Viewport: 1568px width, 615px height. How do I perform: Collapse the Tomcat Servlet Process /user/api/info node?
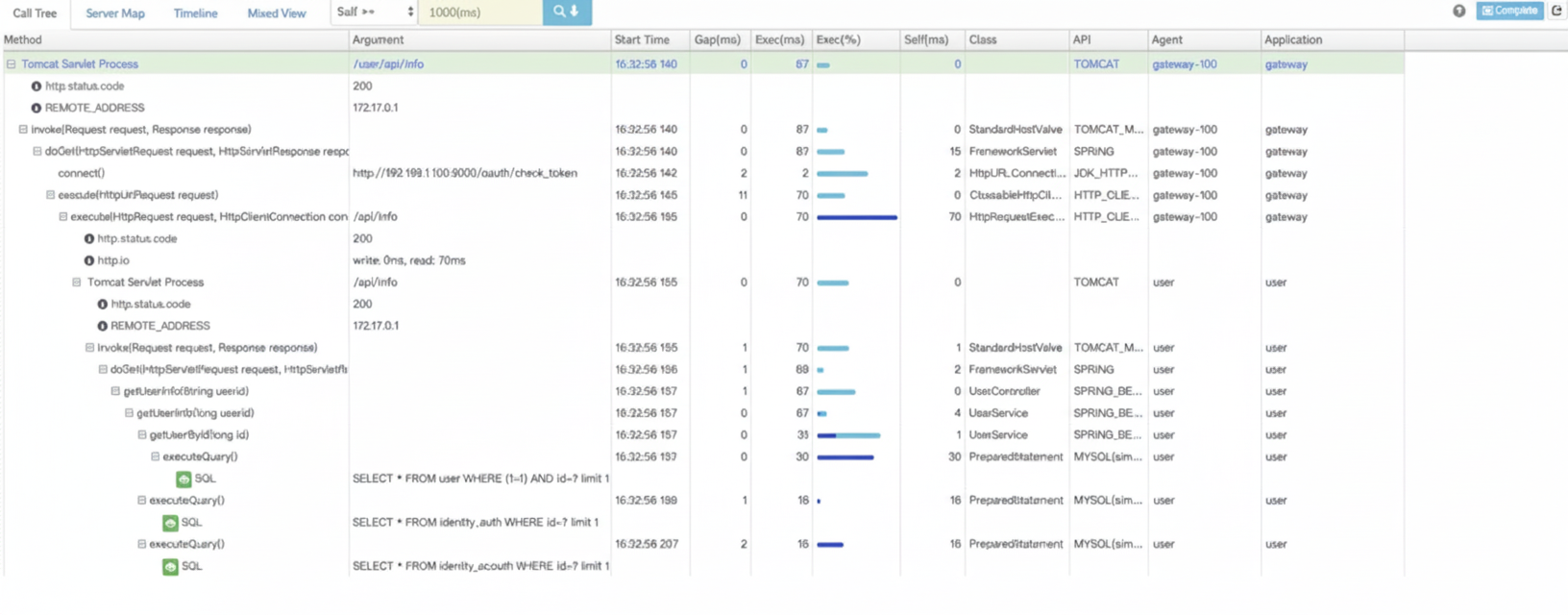(x=12, y=64)
